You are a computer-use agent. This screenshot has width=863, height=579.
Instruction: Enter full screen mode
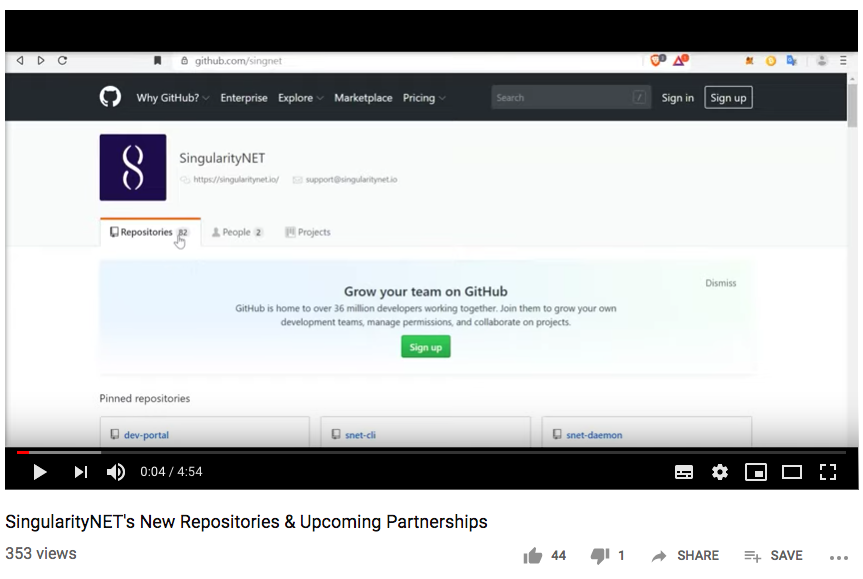[x=828, y=472]
